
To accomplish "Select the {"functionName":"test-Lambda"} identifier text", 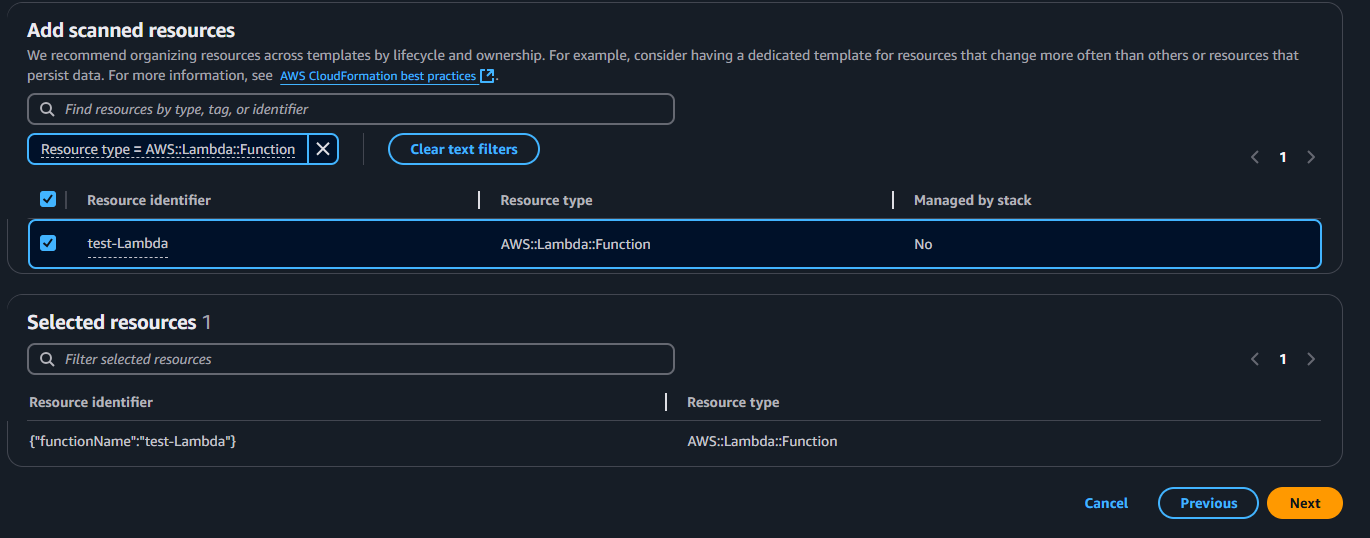I will pyautogui.click(x=133, y=441).
